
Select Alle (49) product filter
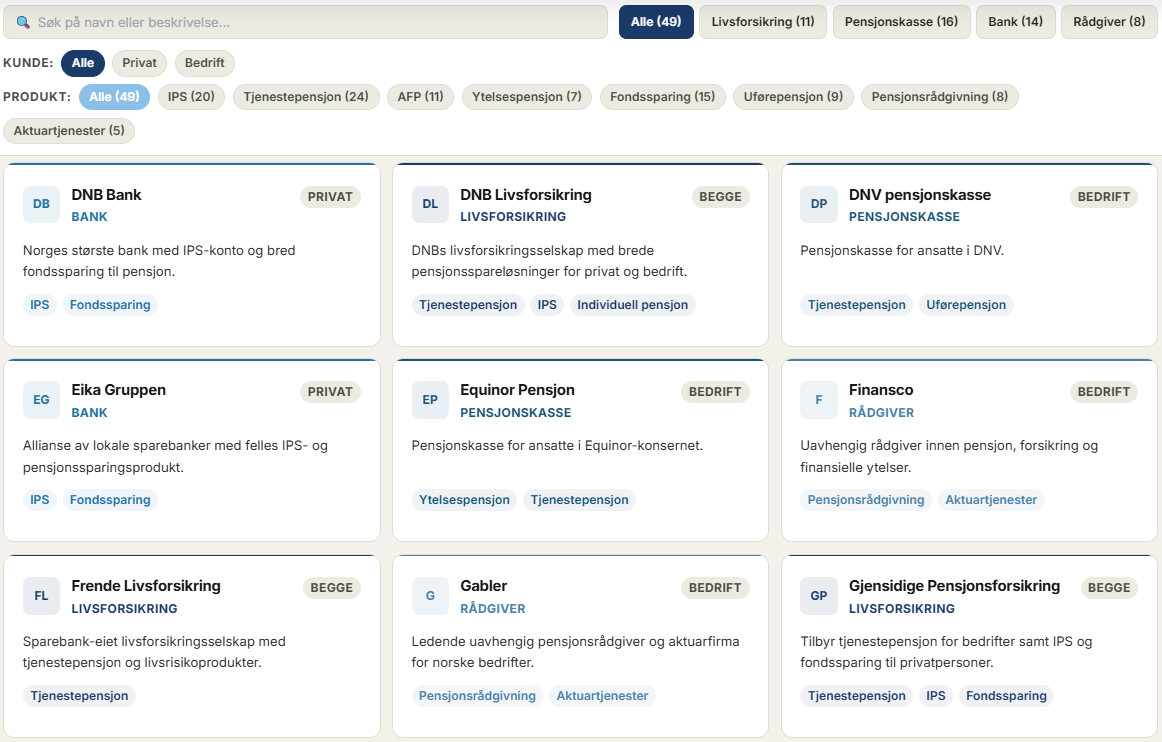[114, 97]
